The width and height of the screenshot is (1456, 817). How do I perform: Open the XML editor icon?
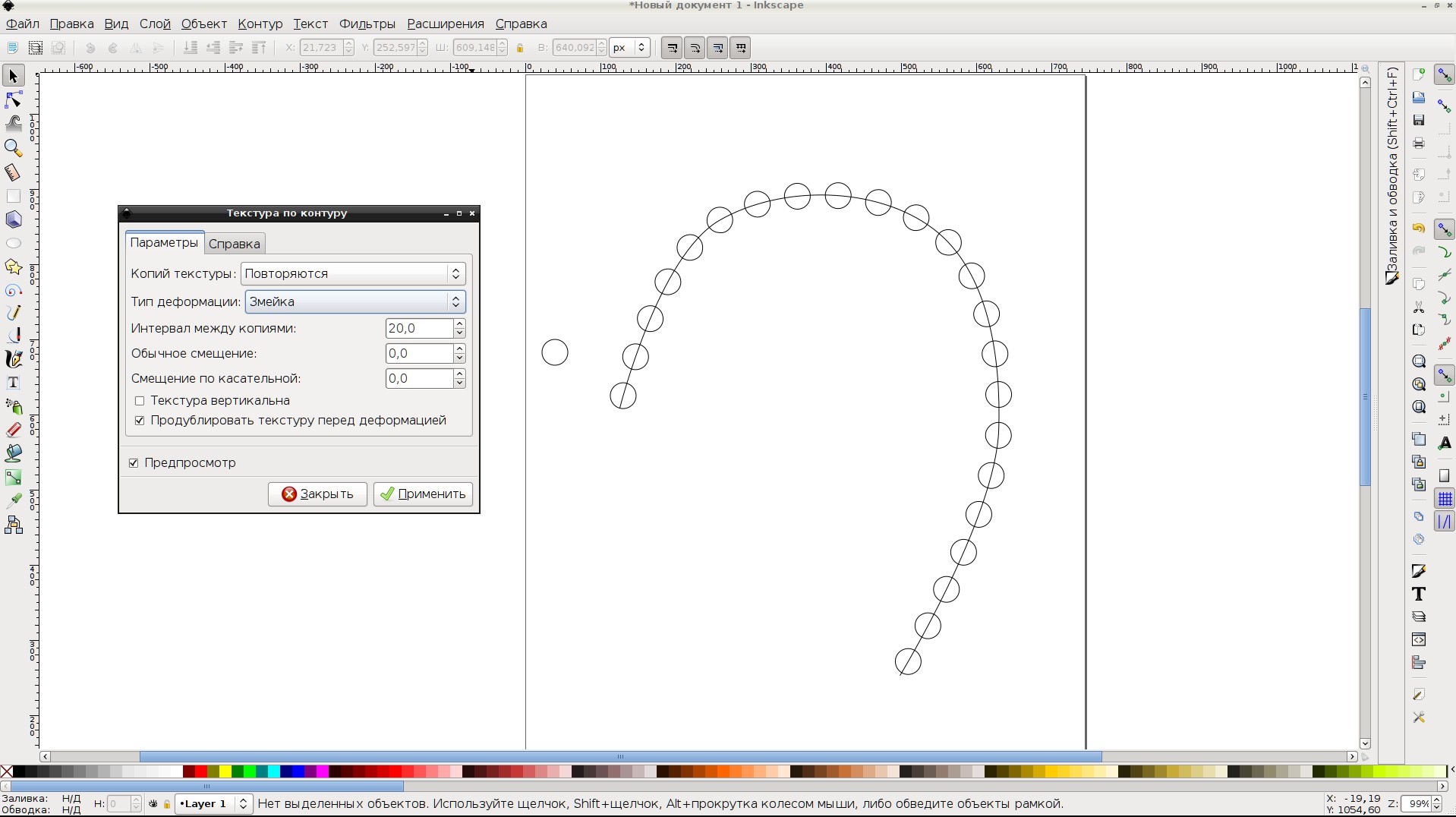click(1418, 639)
